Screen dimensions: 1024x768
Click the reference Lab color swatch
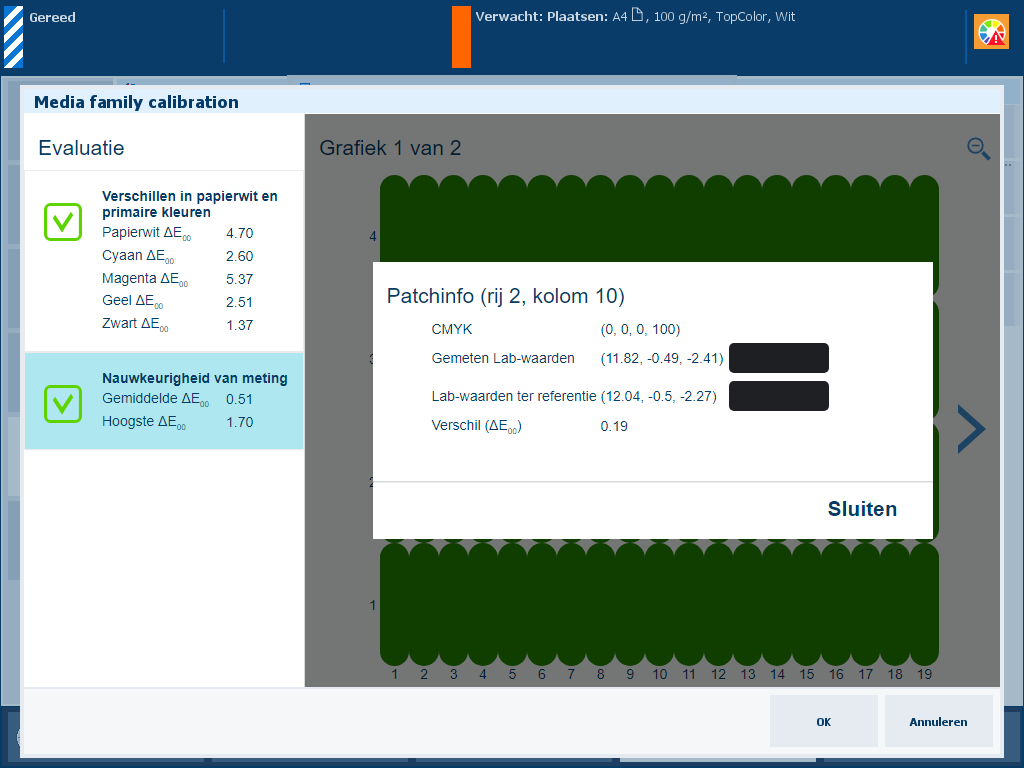point(778,396)
